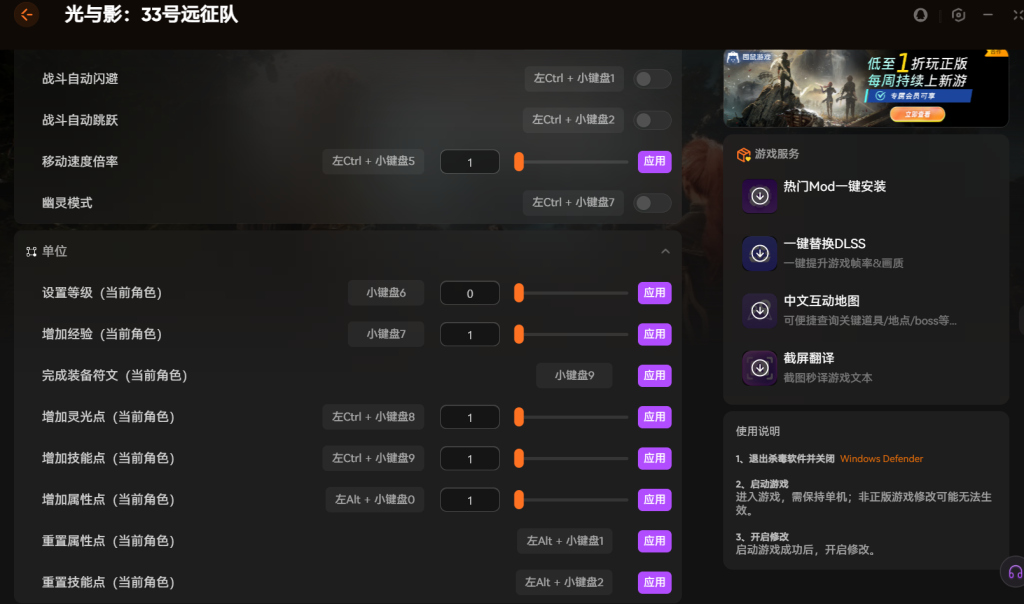Viewport: 1024px width, 604px height.
Task: Open the Windows Defender link in instructions
Action: pyautogui.click(x=881, y=459)
